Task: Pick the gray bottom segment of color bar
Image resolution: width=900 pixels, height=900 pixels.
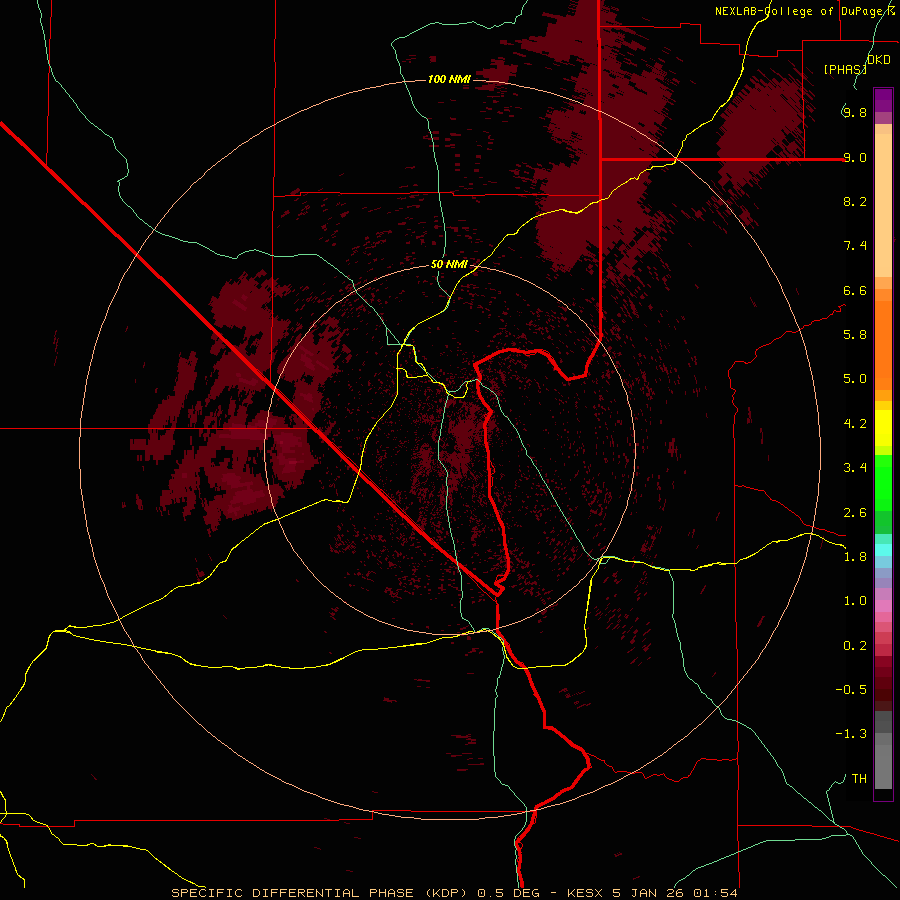Action: 883,766
